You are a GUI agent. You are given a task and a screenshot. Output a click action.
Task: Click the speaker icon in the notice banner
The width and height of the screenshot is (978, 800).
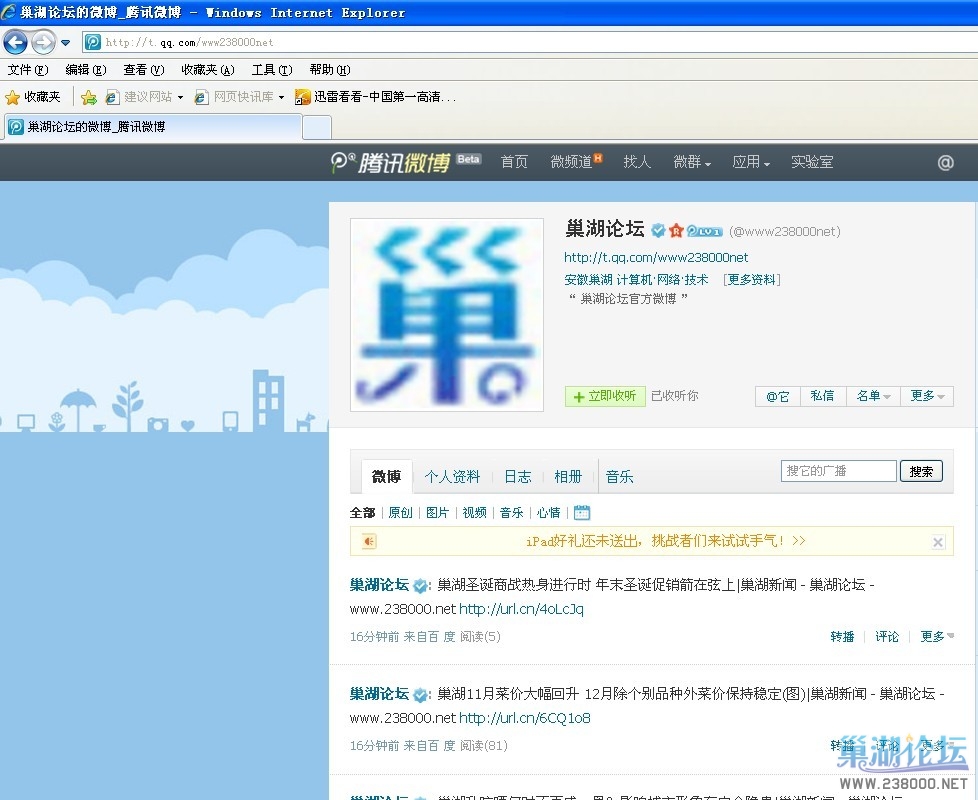pos(369,542)
